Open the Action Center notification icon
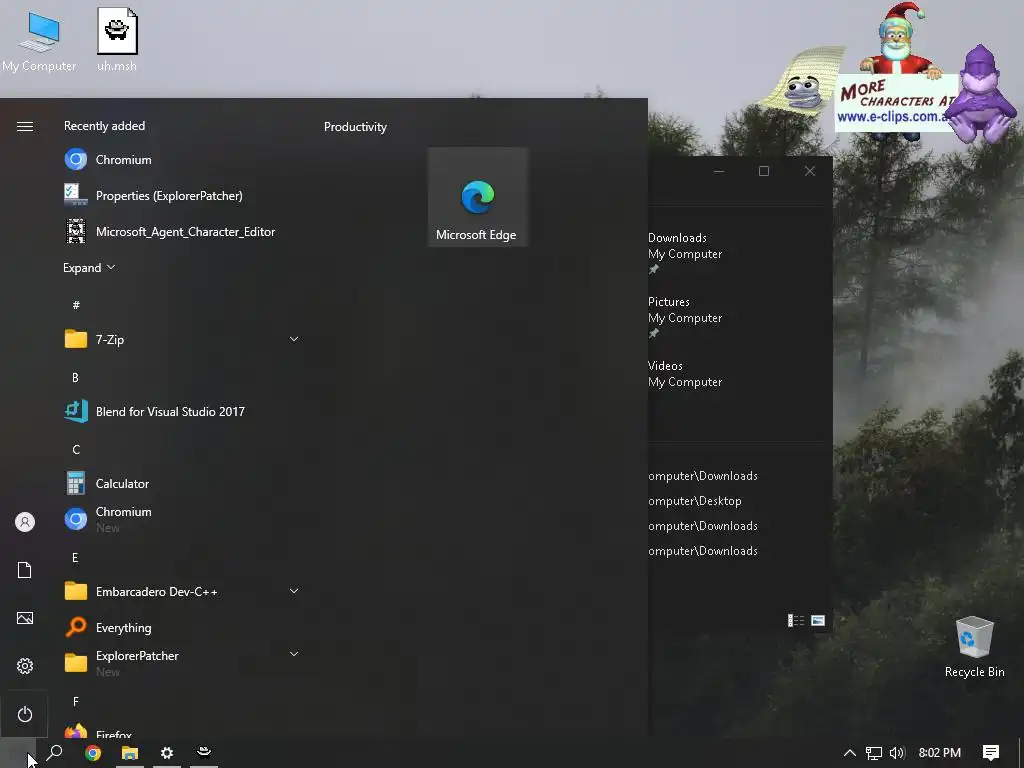This screenshot has width=1024, height=768. click(x=991, y=753)
